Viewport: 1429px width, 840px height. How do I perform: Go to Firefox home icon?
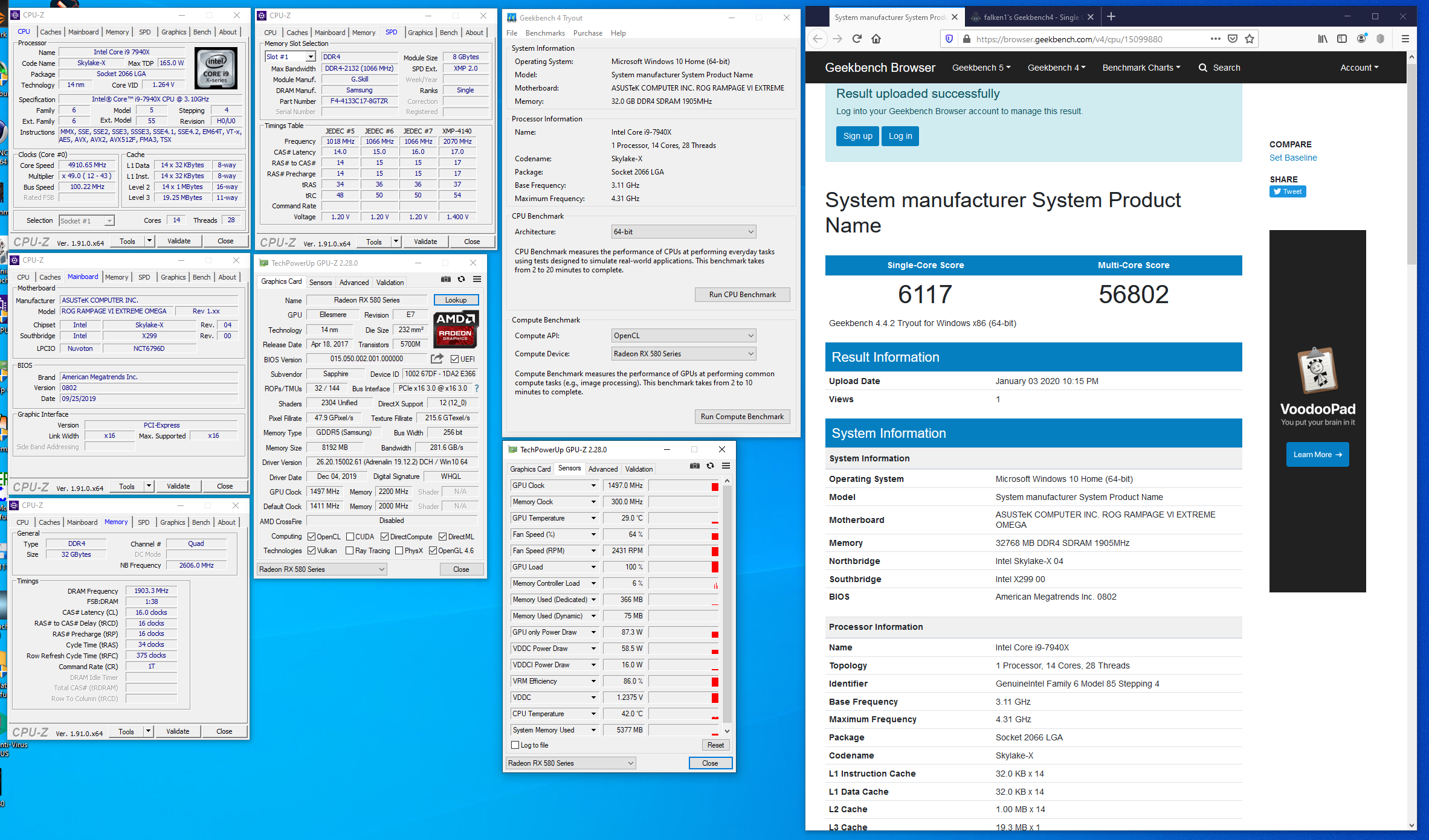coord(876,39)
